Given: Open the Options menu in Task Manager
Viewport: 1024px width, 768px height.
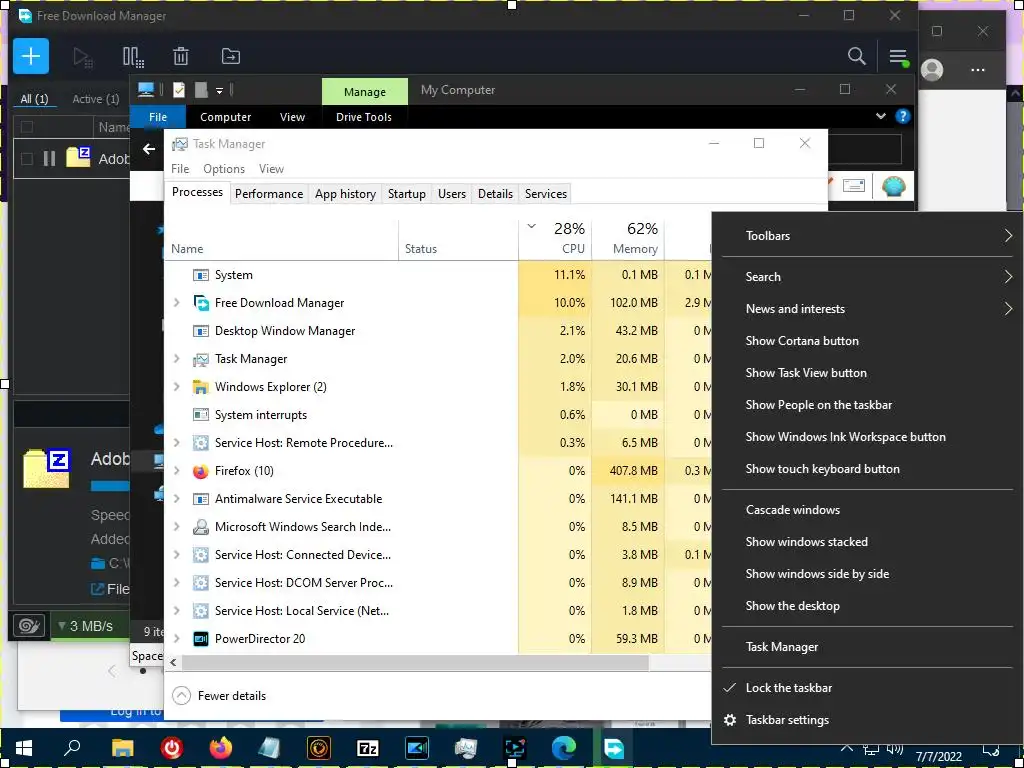Looking at the screenshot, I should click(x=223, y=169).
